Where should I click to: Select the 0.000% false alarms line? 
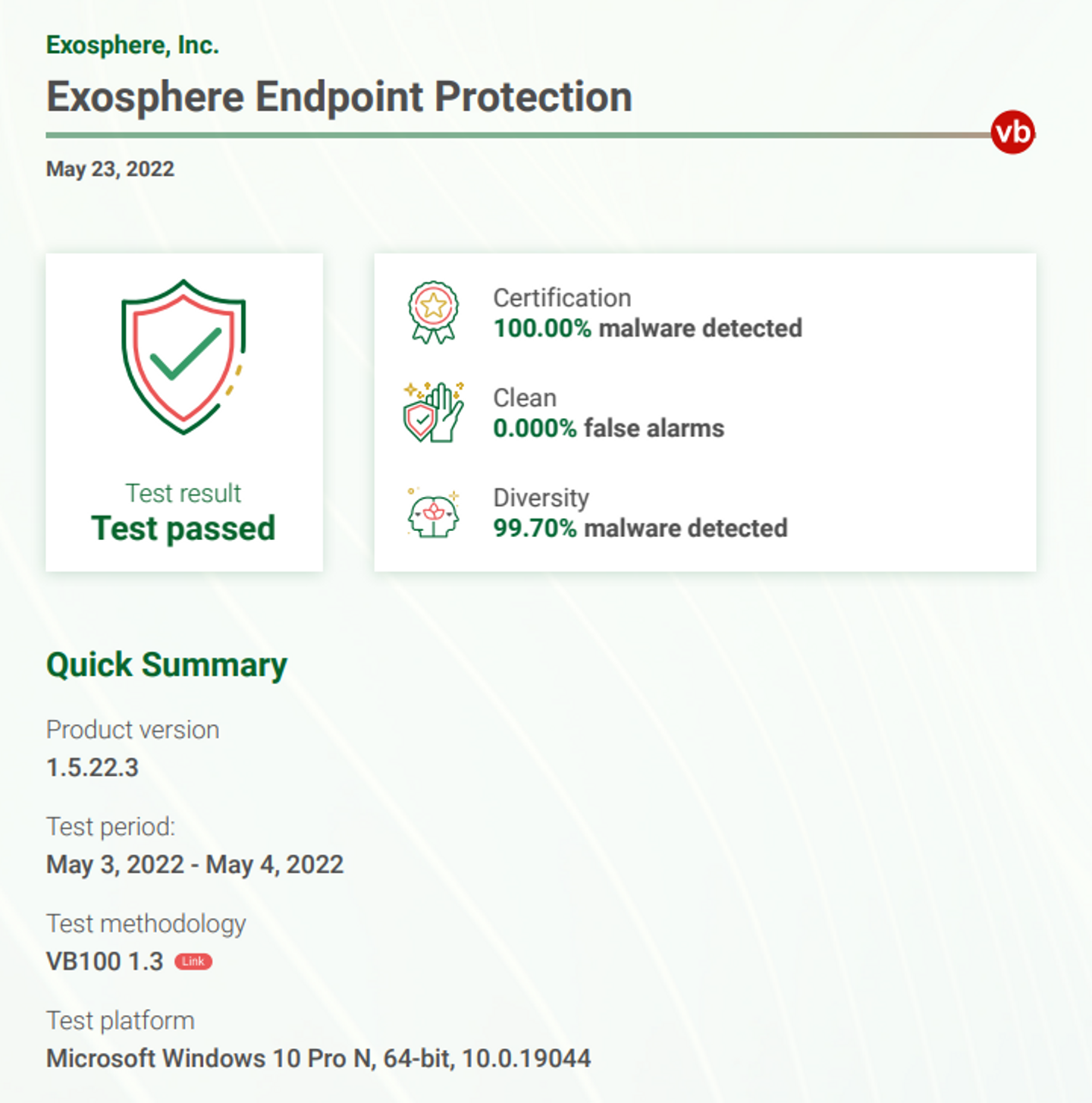608,428
